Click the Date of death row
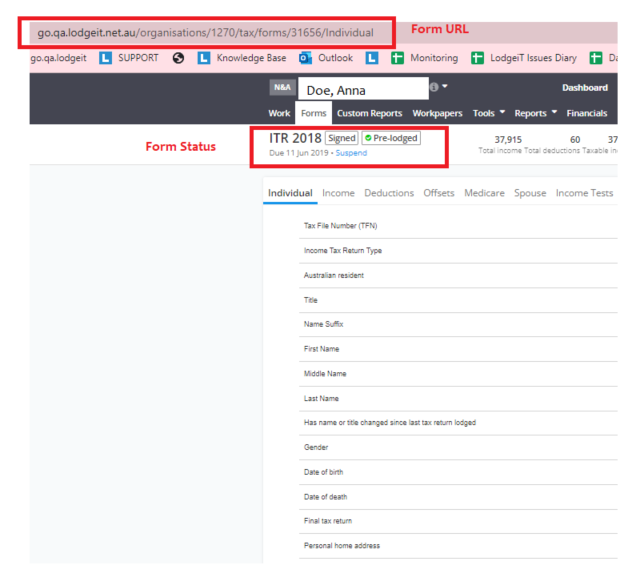 click(458, 497)
